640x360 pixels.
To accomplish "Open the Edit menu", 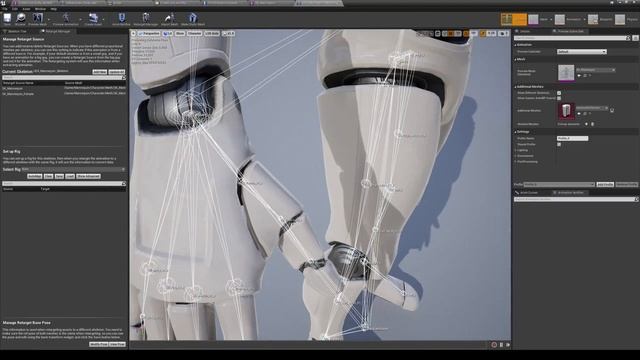I will pyautogui.click(x=15, y=9).
